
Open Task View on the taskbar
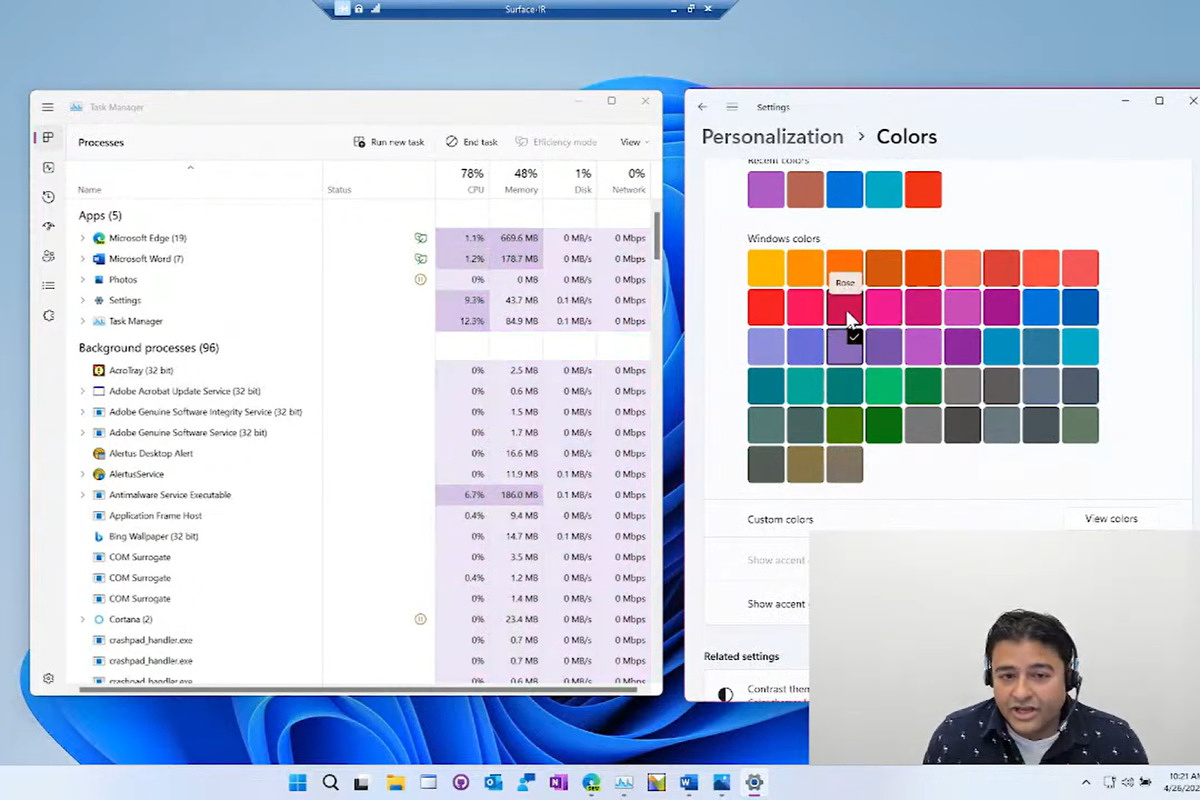click(362, 782)
